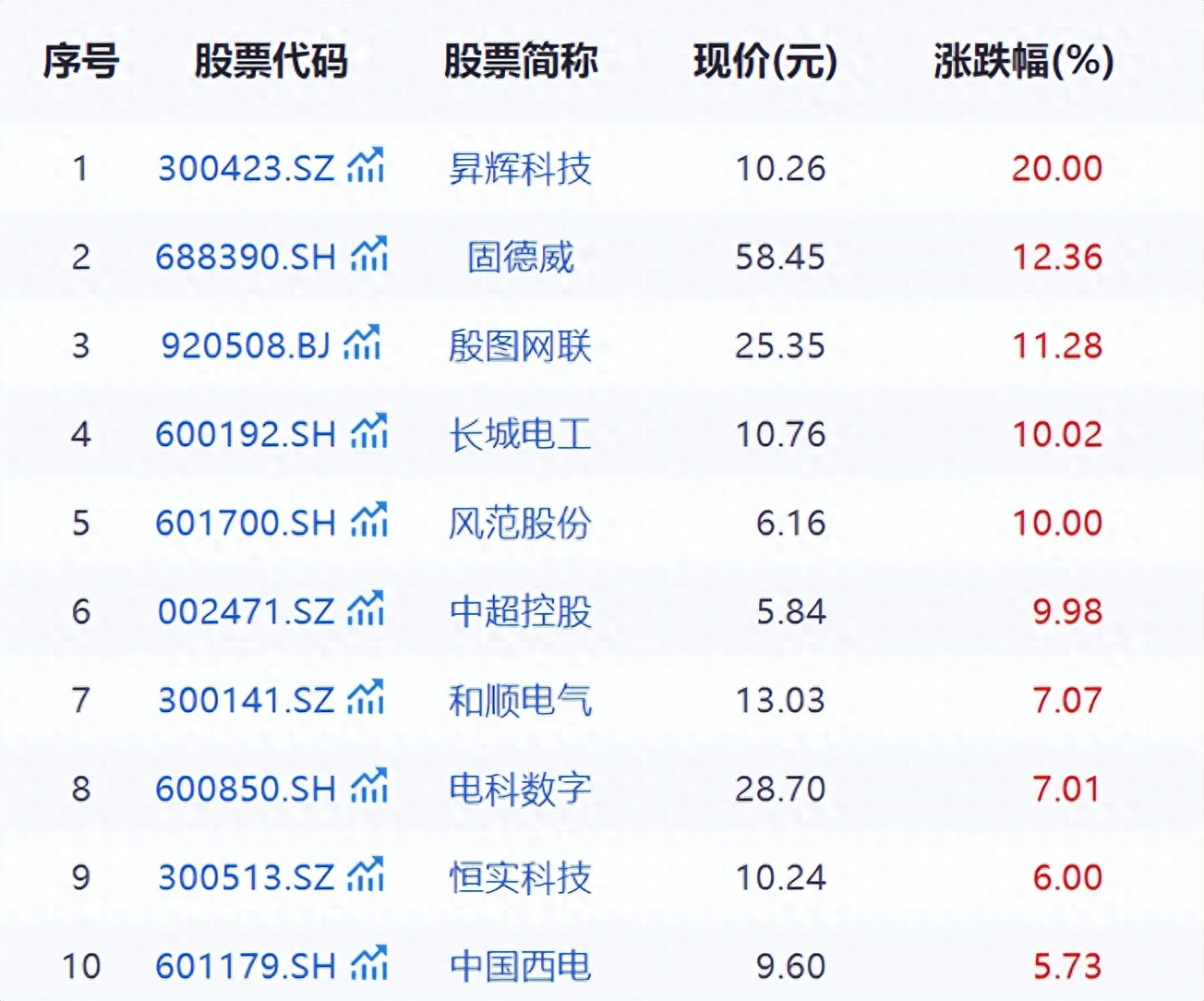Click the 股票代码 column header
The image size is (1204, 1001).
[x=271, y=61]
